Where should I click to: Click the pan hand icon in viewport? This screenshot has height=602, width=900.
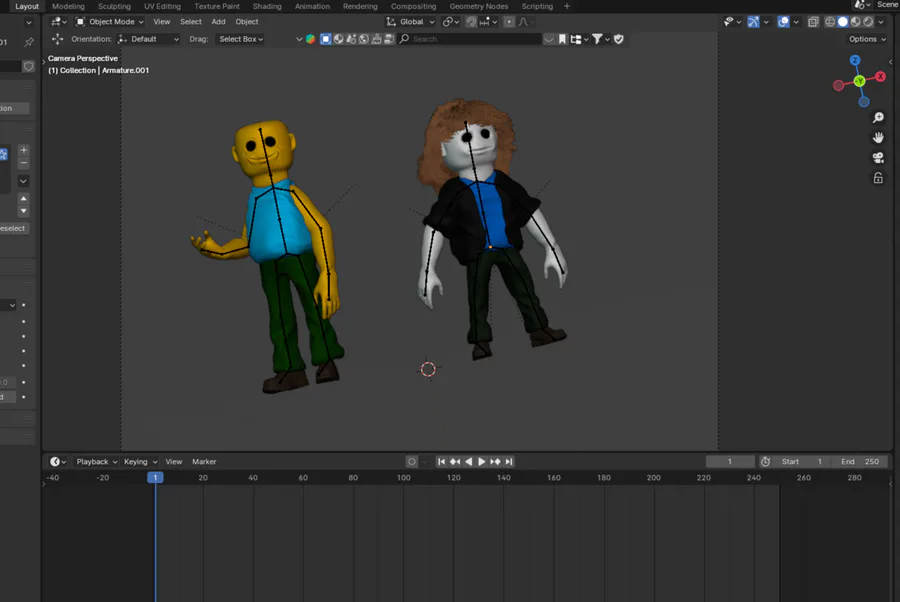click(878, 138)
